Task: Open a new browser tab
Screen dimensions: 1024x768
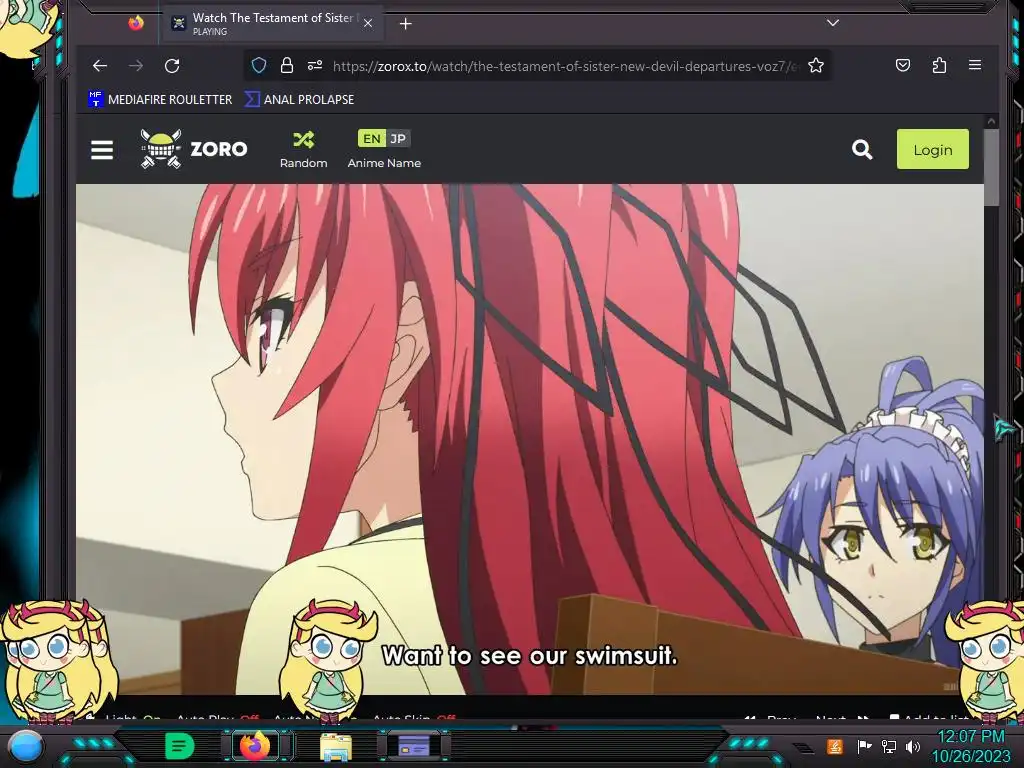Action: click(406, 24)
